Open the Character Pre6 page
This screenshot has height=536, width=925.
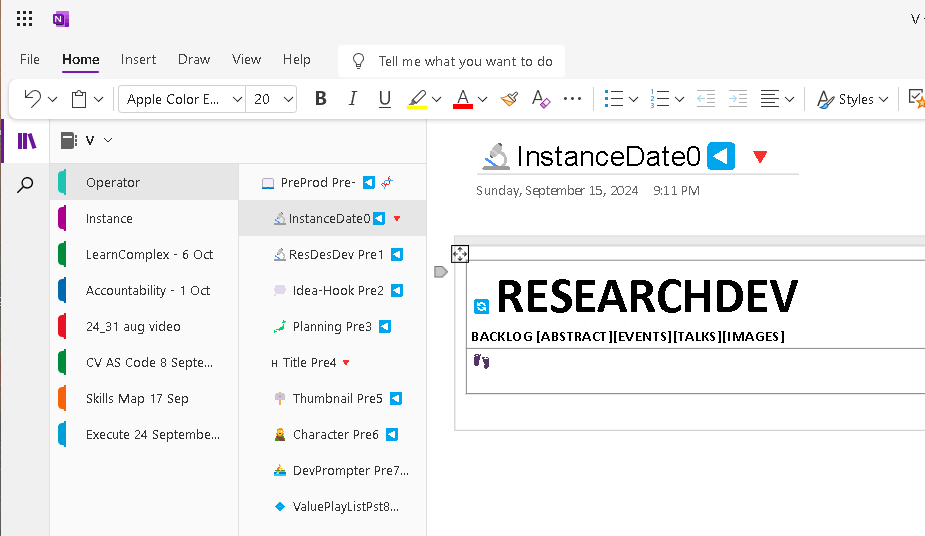[333, 434]
